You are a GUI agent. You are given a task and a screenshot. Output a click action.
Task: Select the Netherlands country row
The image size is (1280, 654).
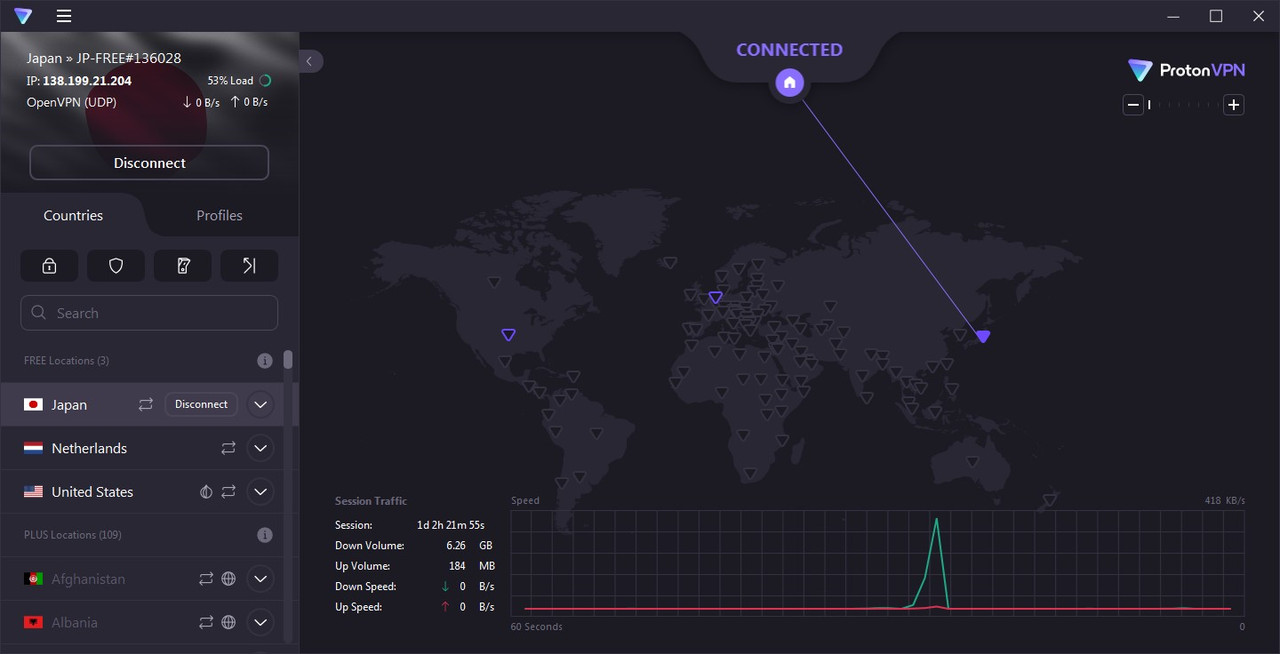[x=142, y=448]
